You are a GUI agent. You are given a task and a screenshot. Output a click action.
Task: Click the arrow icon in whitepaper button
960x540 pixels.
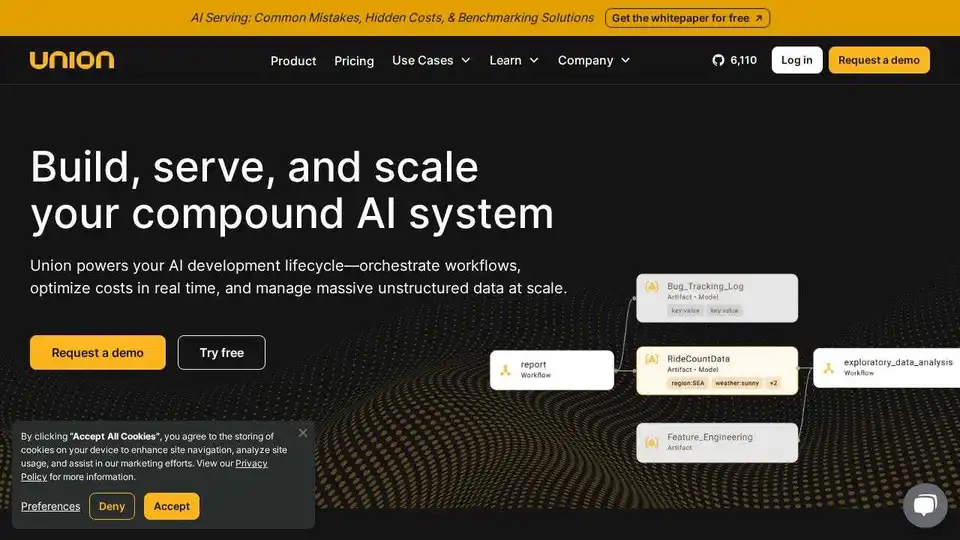click(759, 18)
